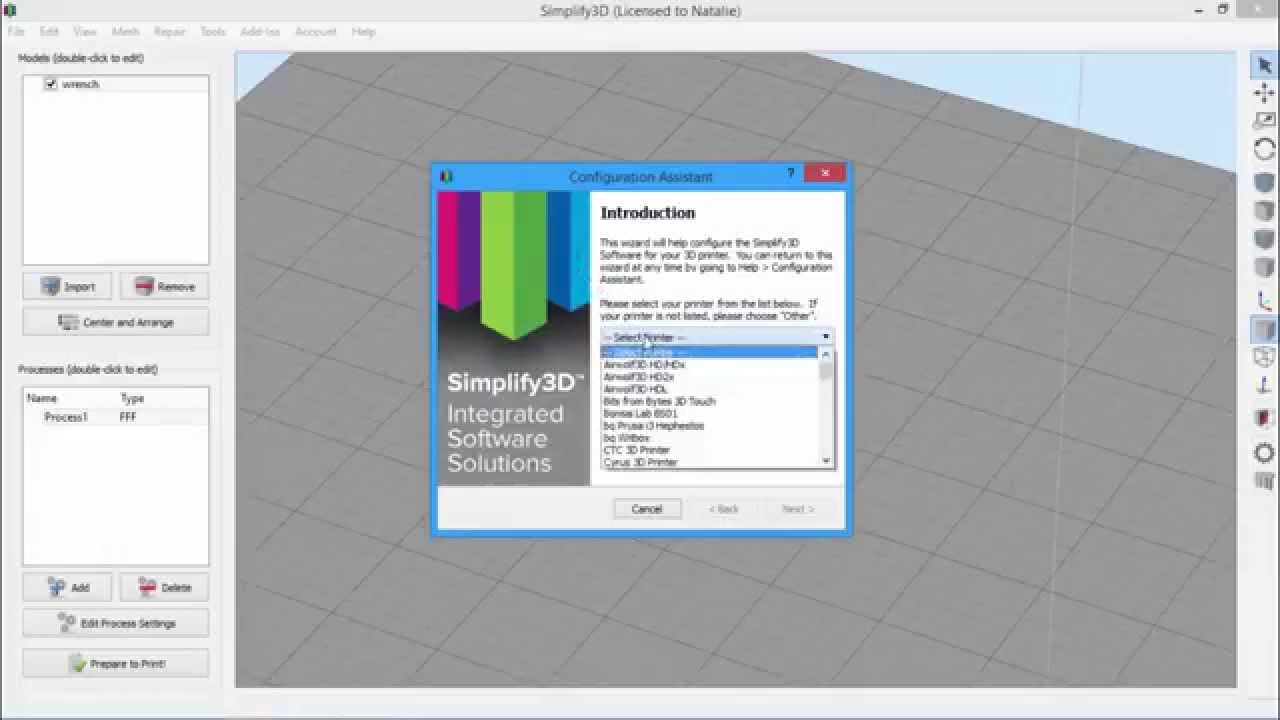Open the View menu
This screenshot has width=1280, height=720.
(x=85, y=32)
